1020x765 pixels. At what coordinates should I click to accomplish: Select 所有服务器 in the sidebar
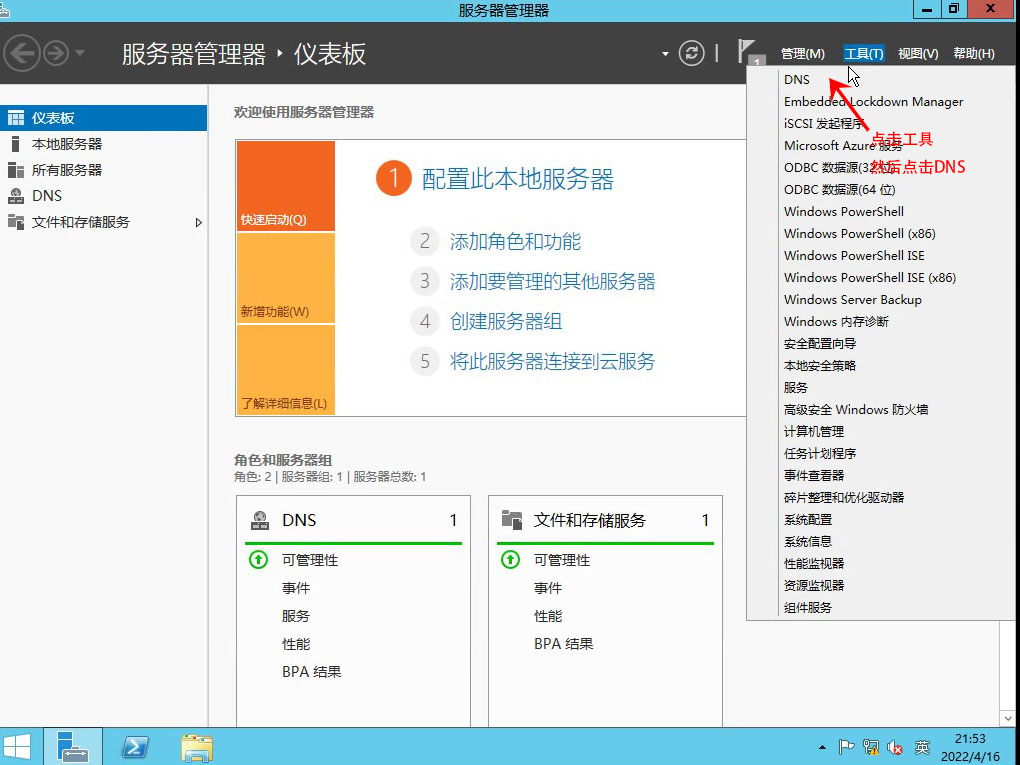(103, 170)
